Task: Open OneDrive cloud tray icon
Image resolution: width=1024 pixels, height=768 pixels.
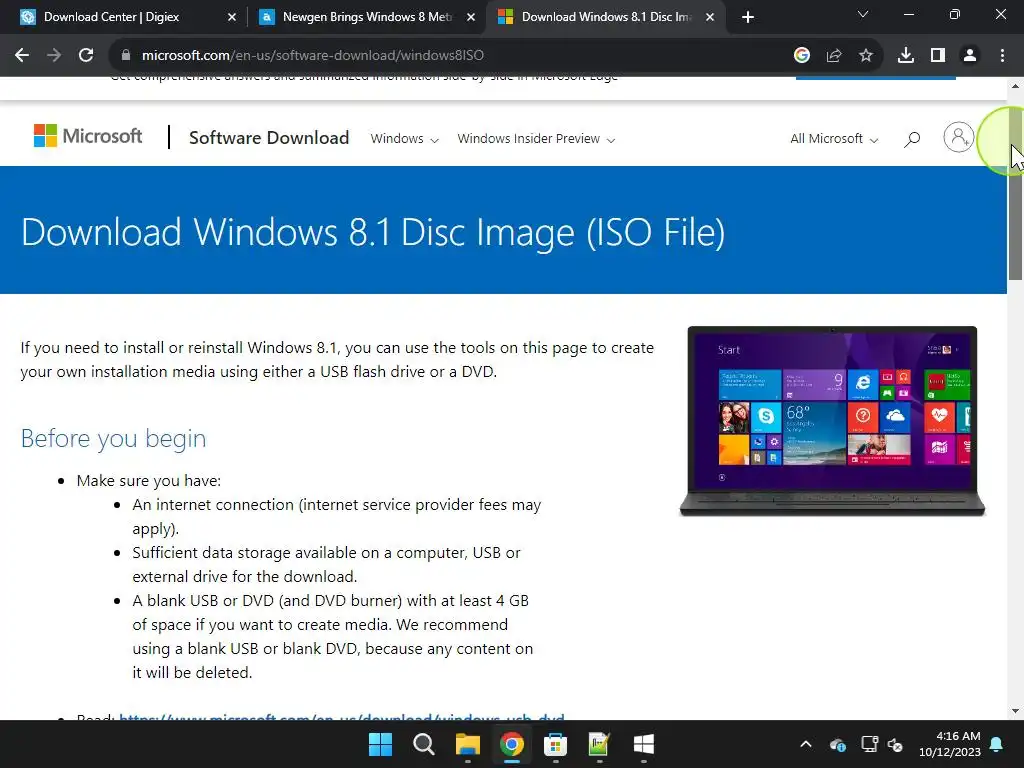Action: [x=838, y=744]
